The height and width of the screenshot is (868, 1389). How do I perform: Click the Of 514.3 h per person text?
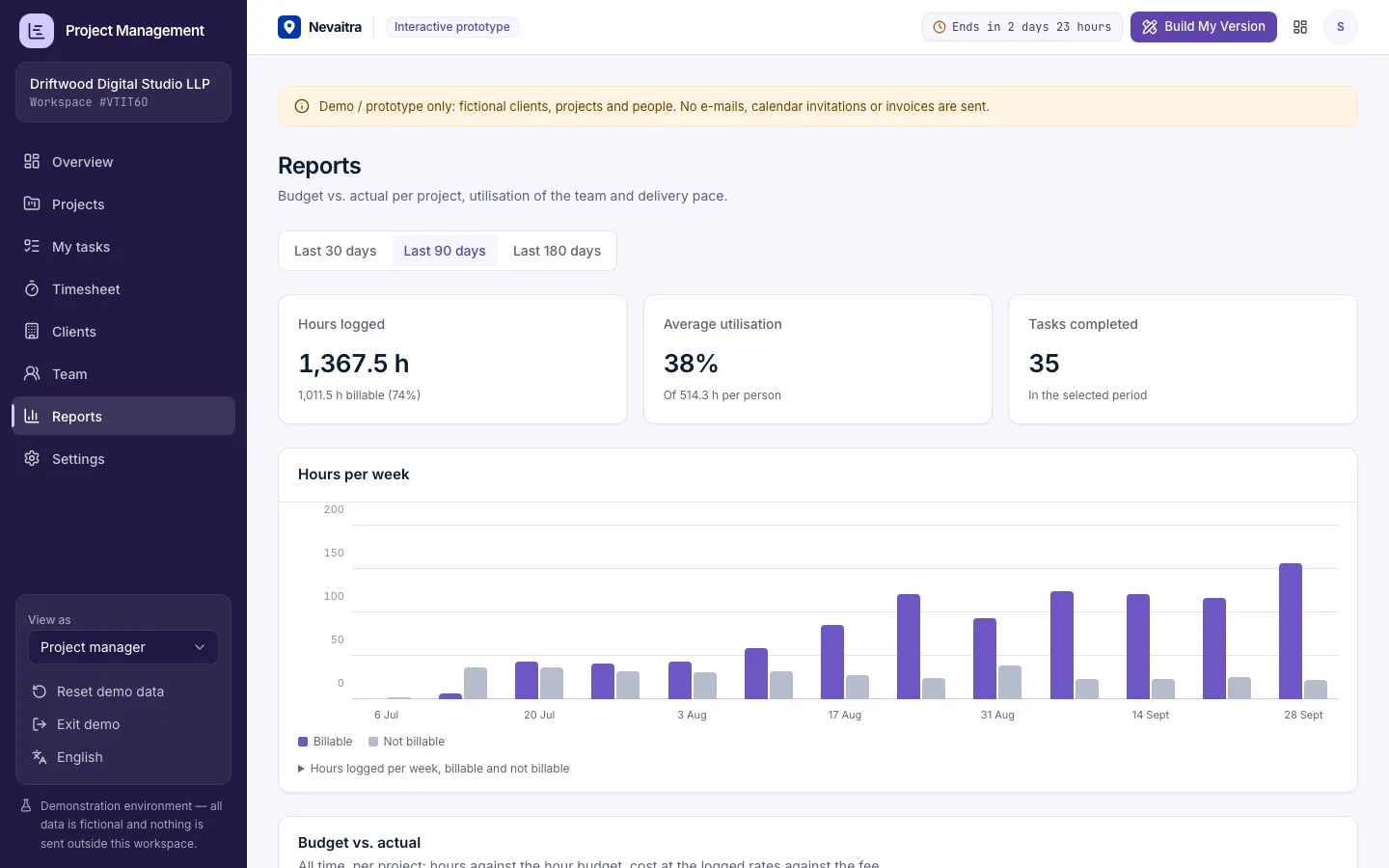722,395
